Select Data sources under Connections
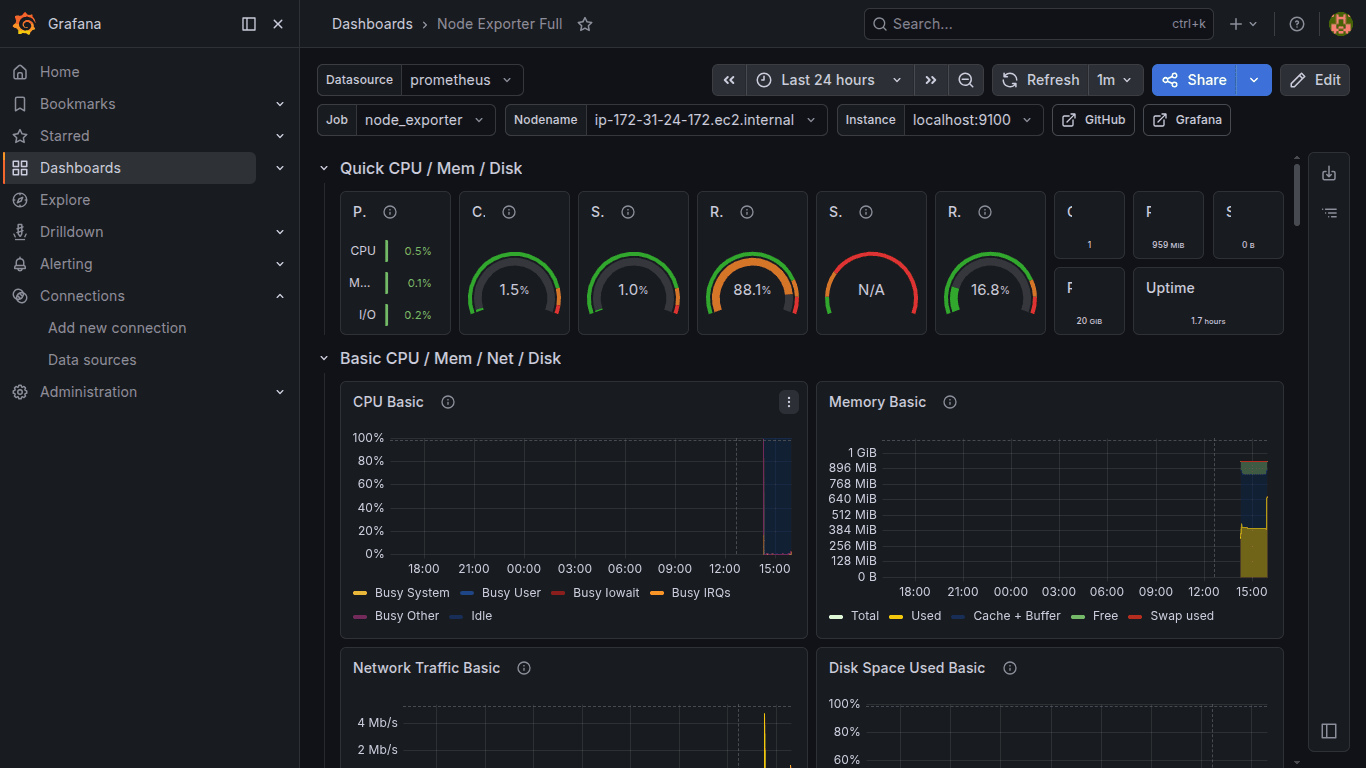 92,360
